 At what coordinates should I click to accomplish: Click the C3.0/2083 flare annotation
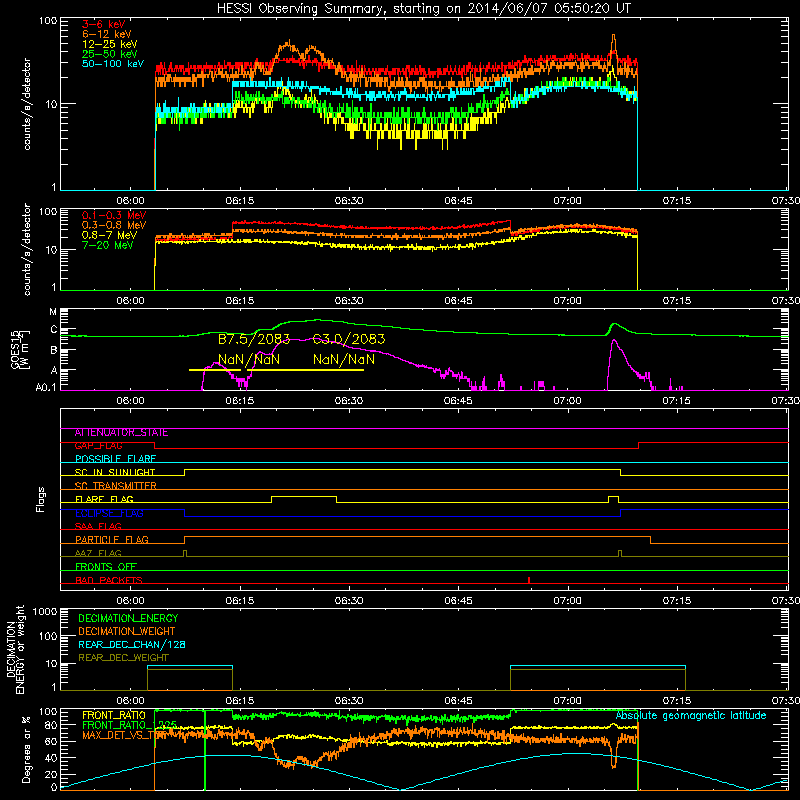pos(349,339)
